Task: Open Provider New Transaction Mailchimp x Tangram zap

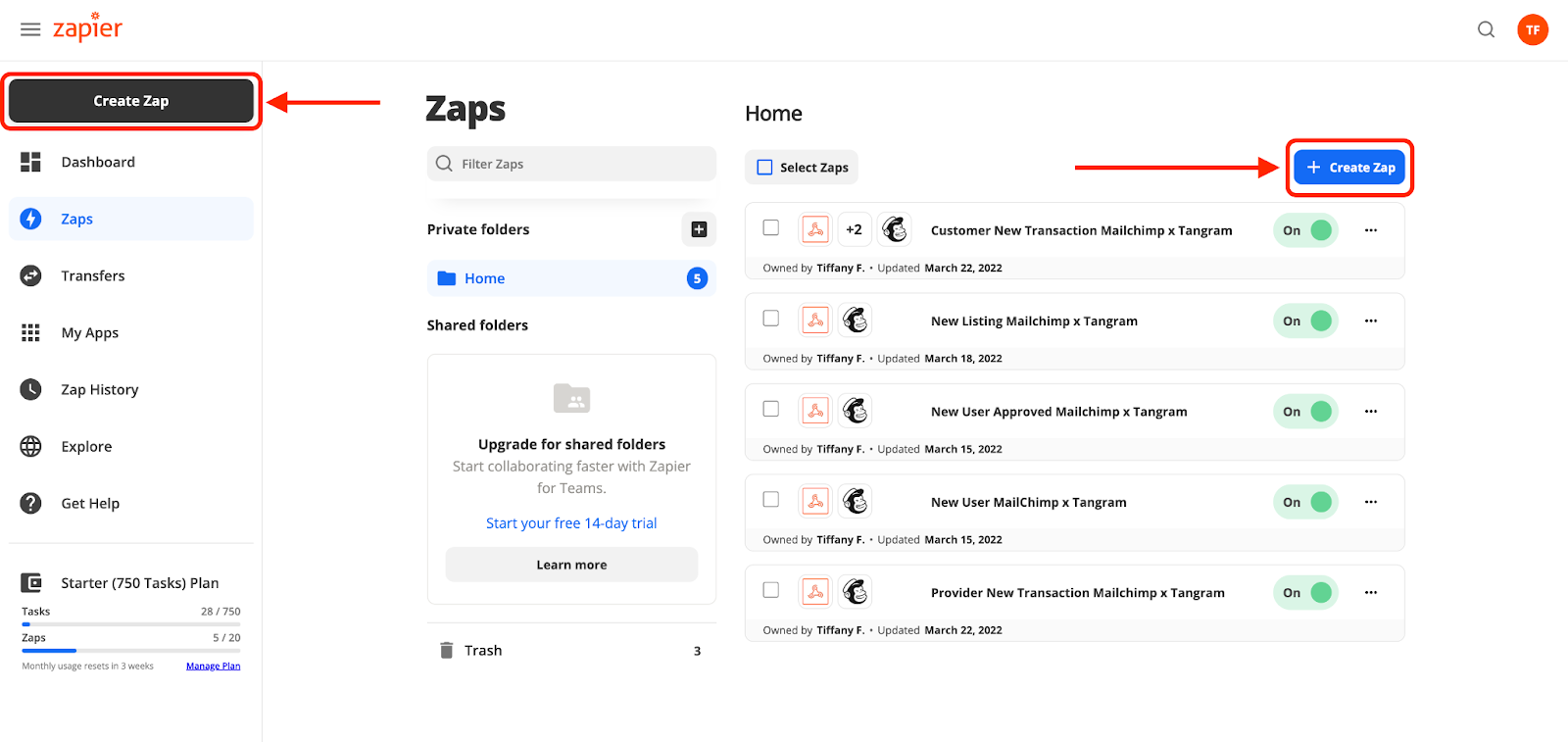Action: coord(1077,592)
